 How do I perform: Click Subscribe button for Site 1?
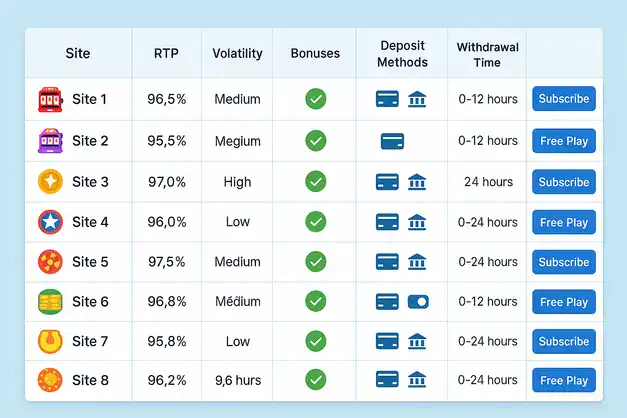(x=563, y=99)
